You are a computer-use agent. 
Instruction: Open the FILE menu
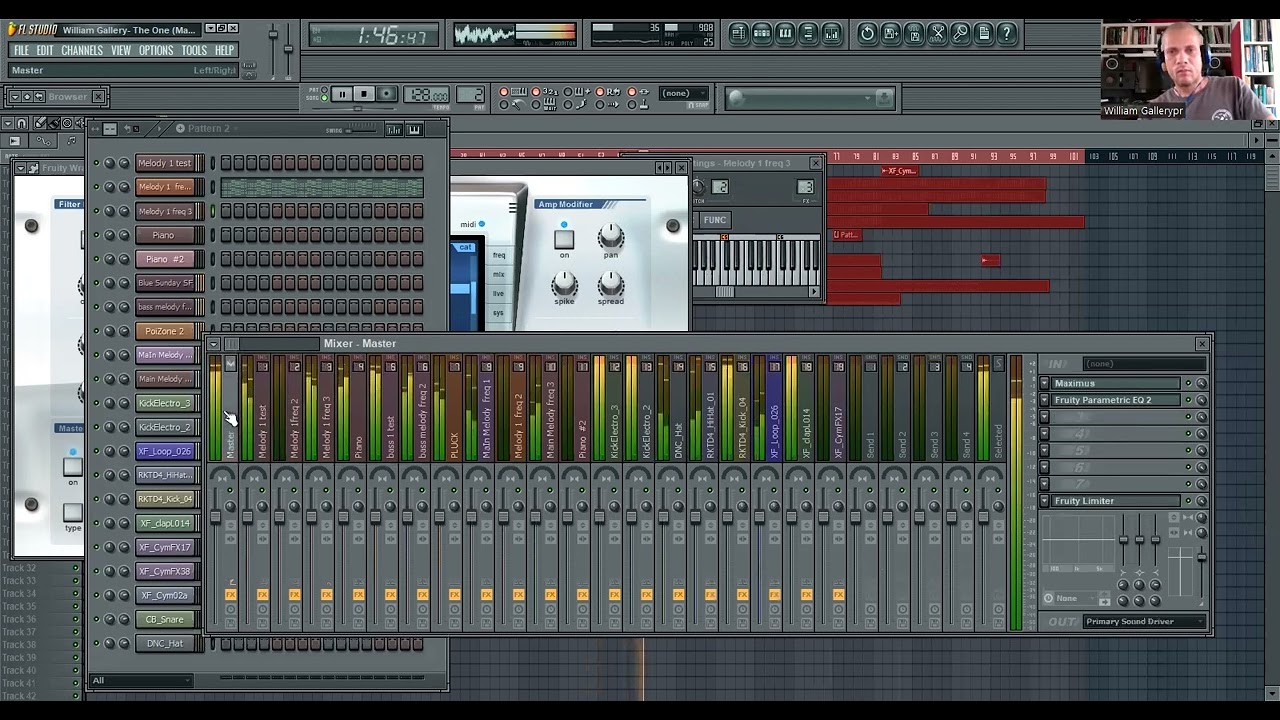21,50
